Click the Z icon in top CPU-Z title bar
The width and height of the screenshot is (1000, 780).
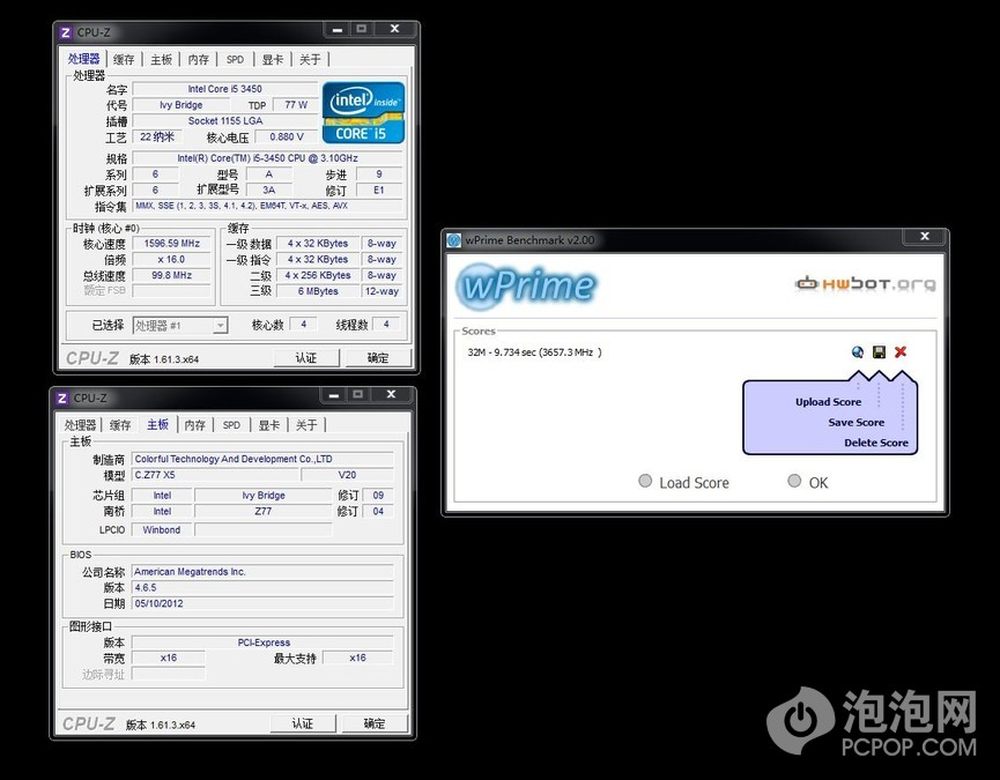pos(66,32)
